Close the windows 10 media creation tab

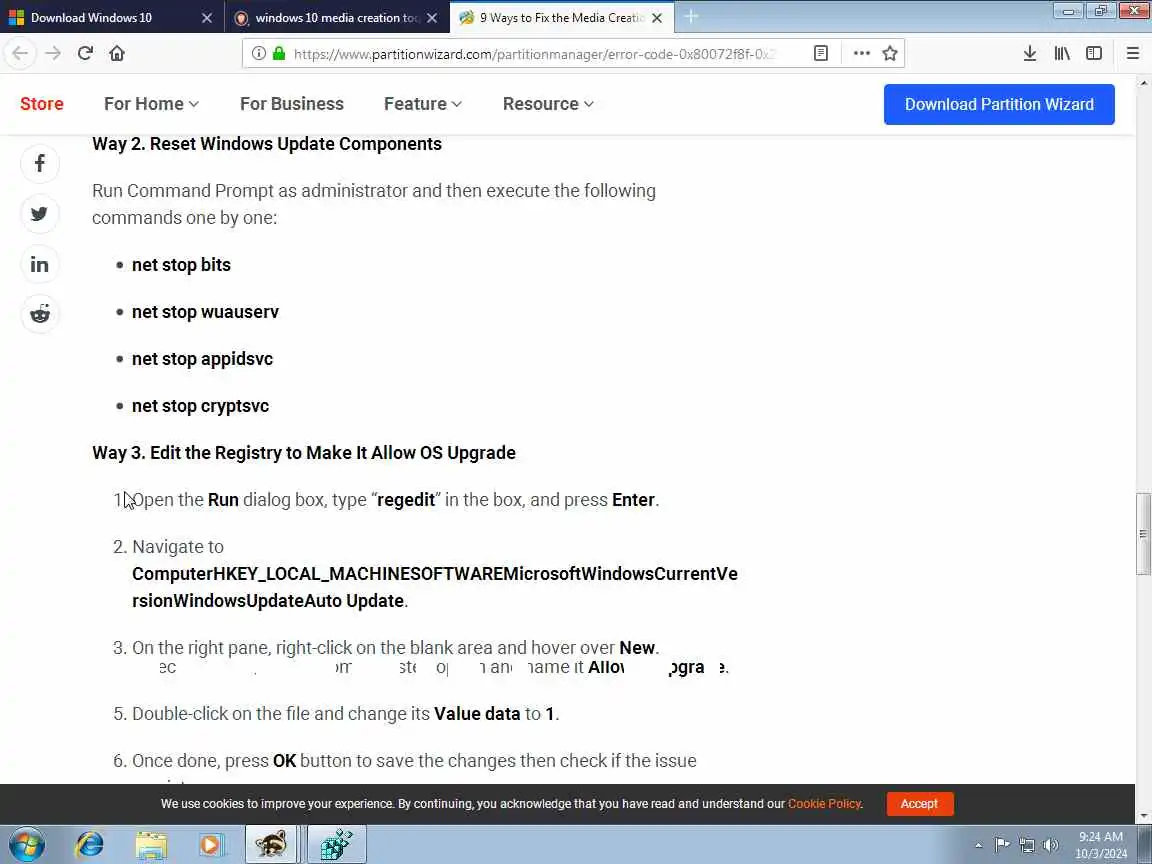click(x=433, y=18)
